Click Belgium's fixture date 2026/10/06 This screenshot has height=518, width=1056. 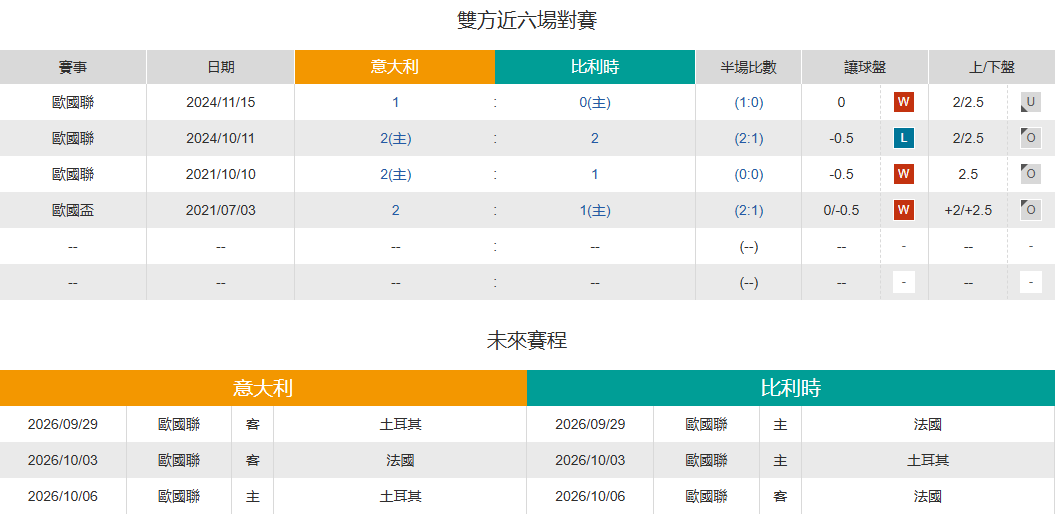point(590,496)
